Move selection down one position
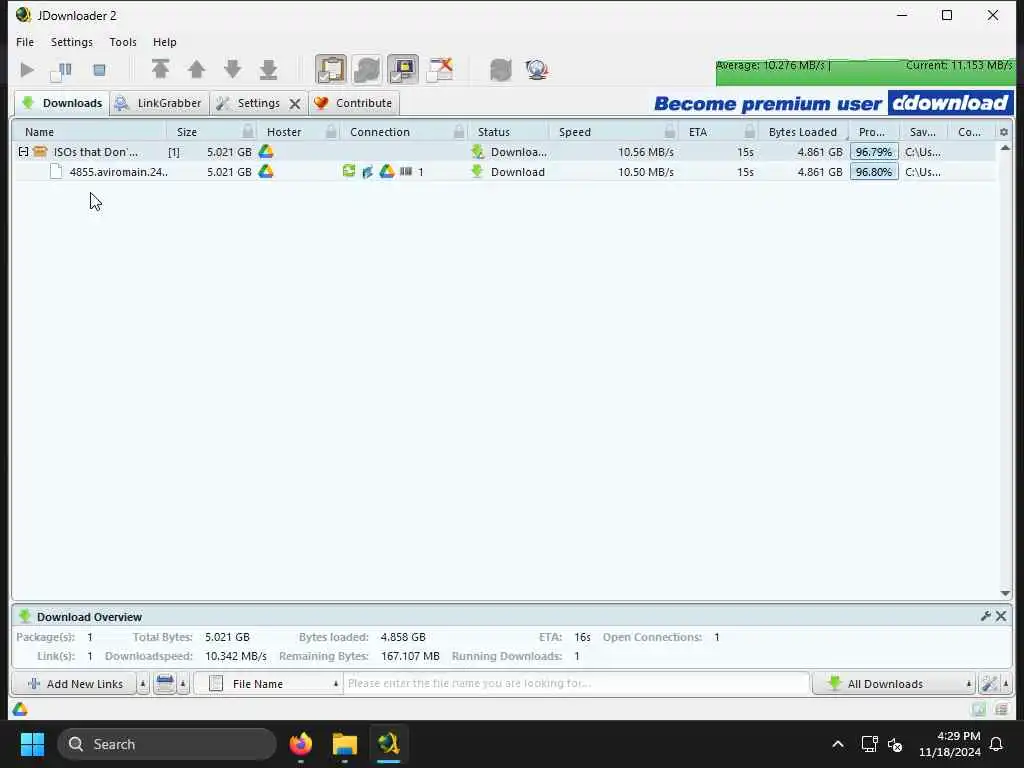 (x=232, y=69)
